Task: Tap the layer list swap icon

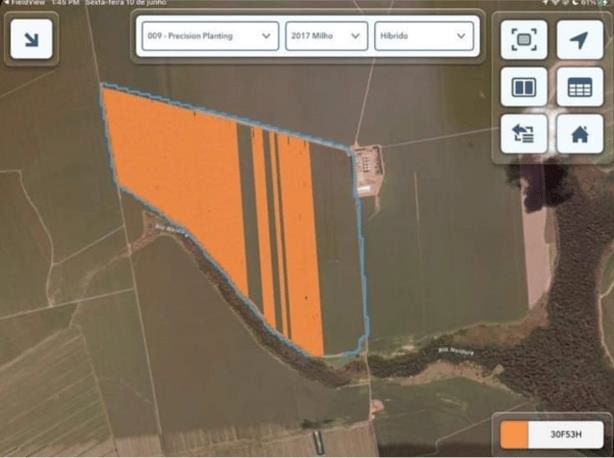Action: [x=524, y=133]
